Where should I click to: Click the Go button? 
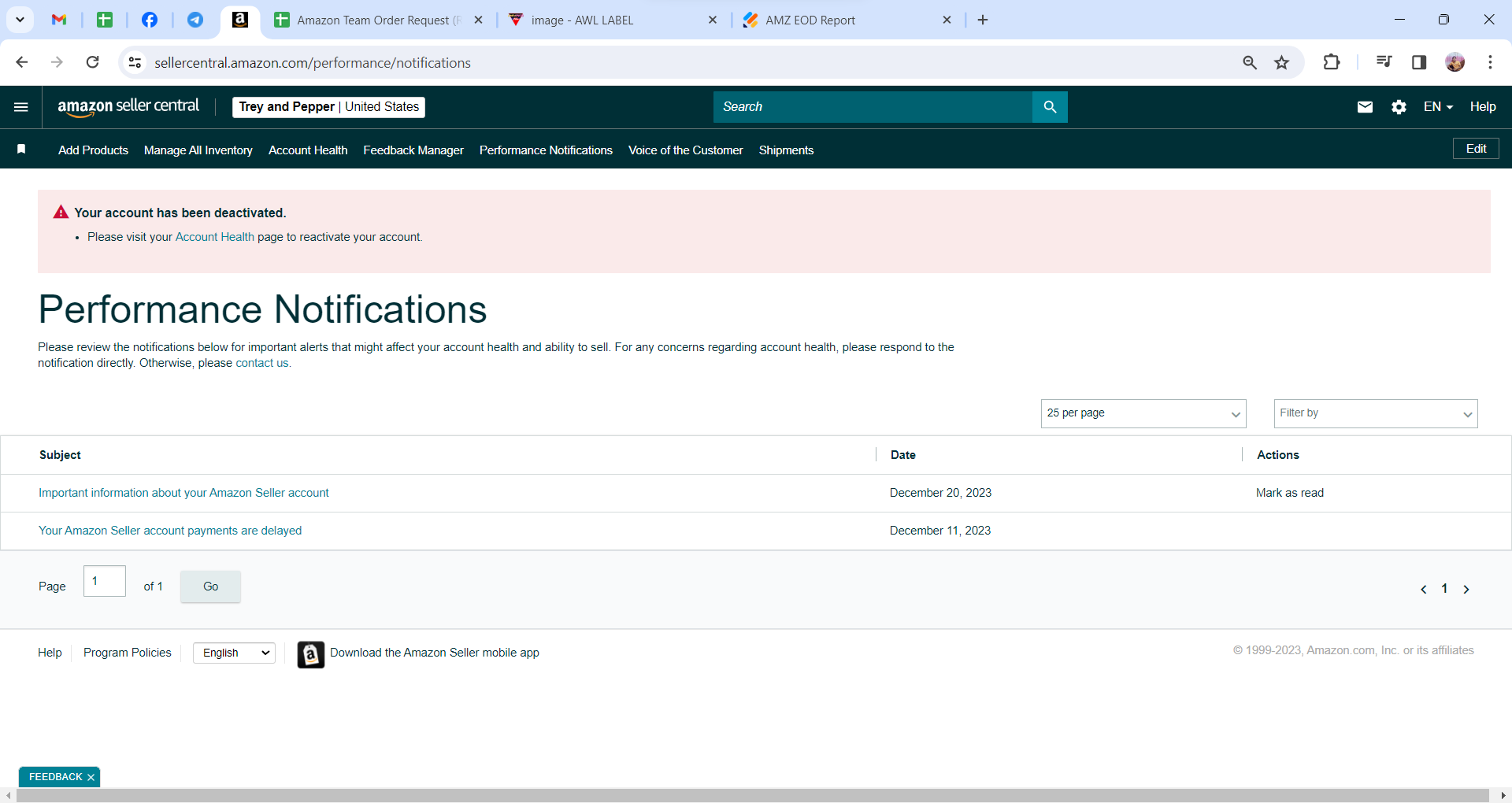tap(210, 587)
